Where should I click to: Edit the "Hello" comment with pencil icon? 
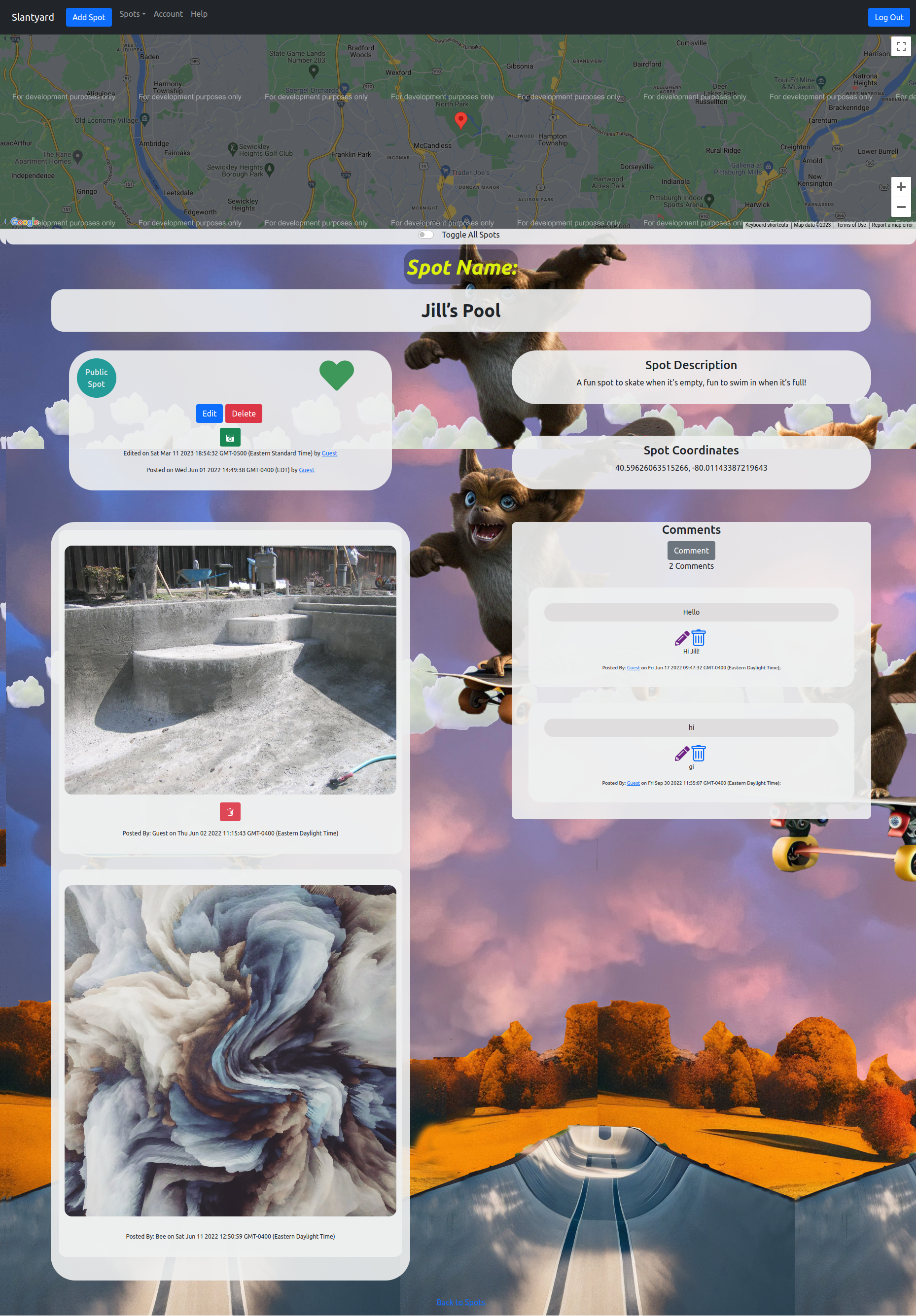click(x=681, y=638)
